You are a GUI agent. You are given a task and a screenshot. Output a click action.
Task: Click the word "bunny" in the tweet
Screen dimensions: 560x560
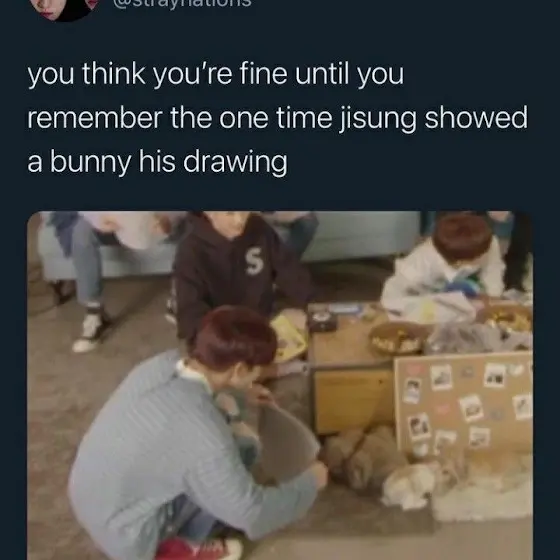[x=90, y=161]
